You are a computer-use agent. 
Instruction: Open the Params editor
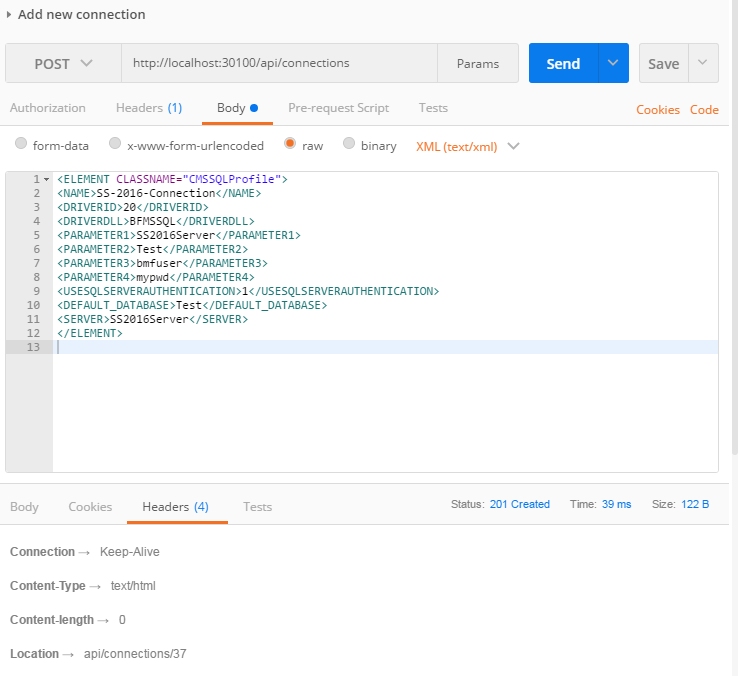click(x=477, y=63)
